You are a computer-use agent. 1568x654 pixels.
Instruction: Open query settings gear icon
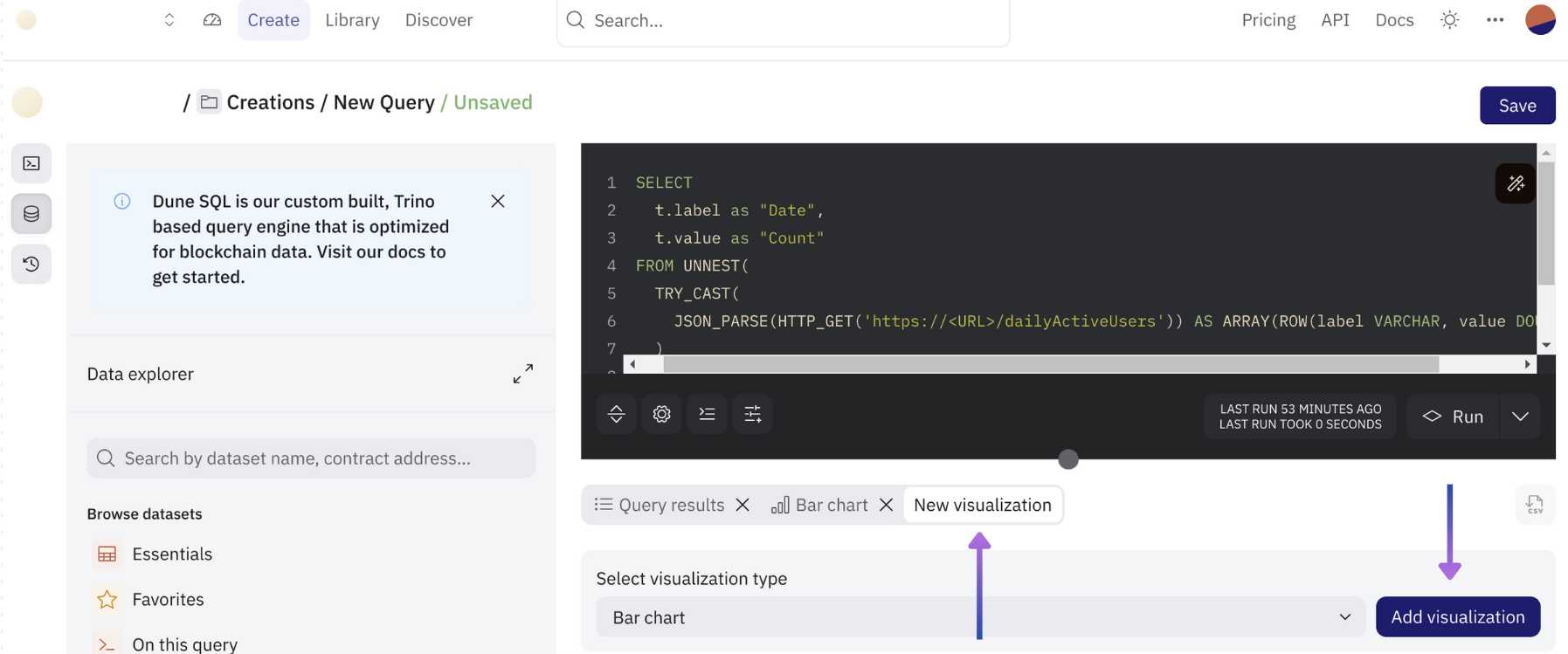(661, 414)
